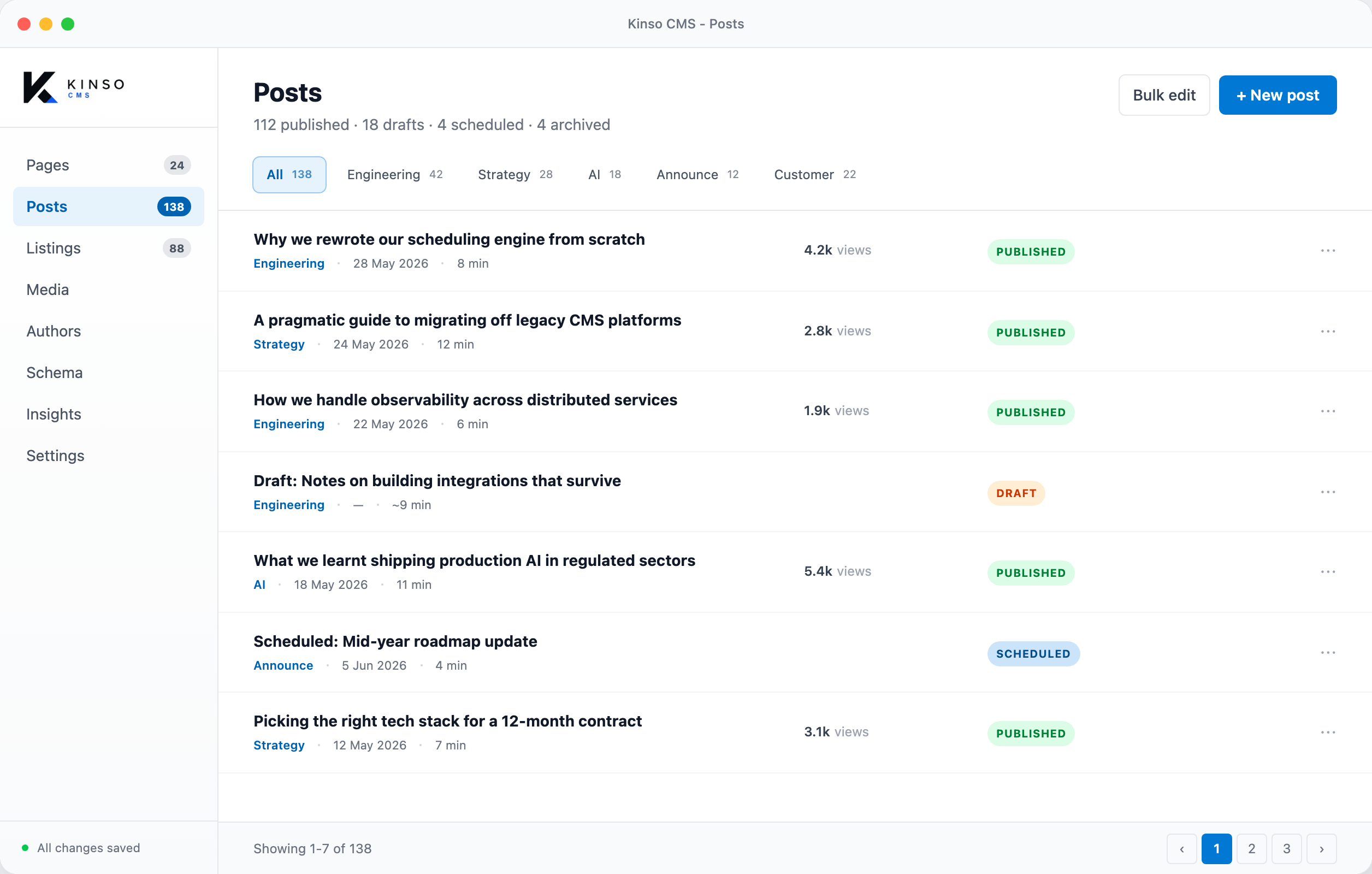View Insights section
The height and width of the screenshot is (874, 1372).
[x=108, y=414]
